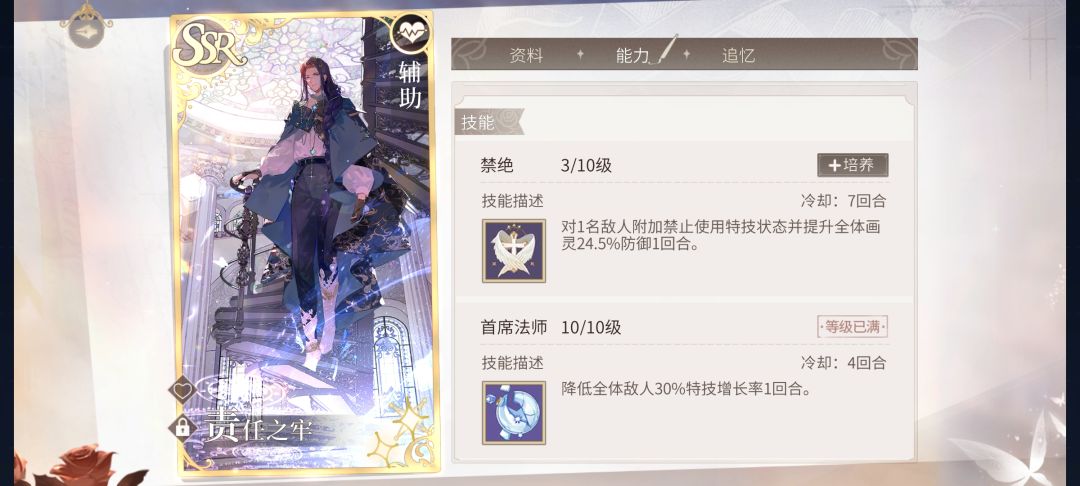Tap the 禁绝 skill winged cross icon

click(514, 251)
